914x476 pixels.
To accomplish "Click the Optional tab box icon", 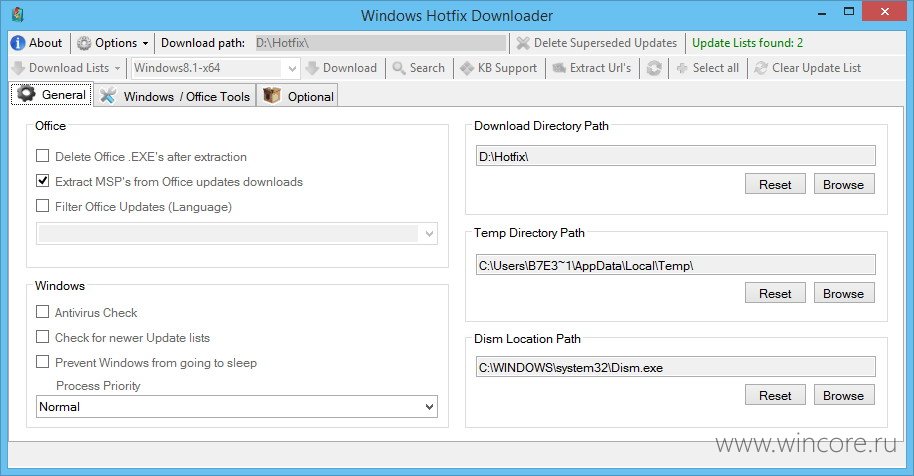I will tap(272, 96).
